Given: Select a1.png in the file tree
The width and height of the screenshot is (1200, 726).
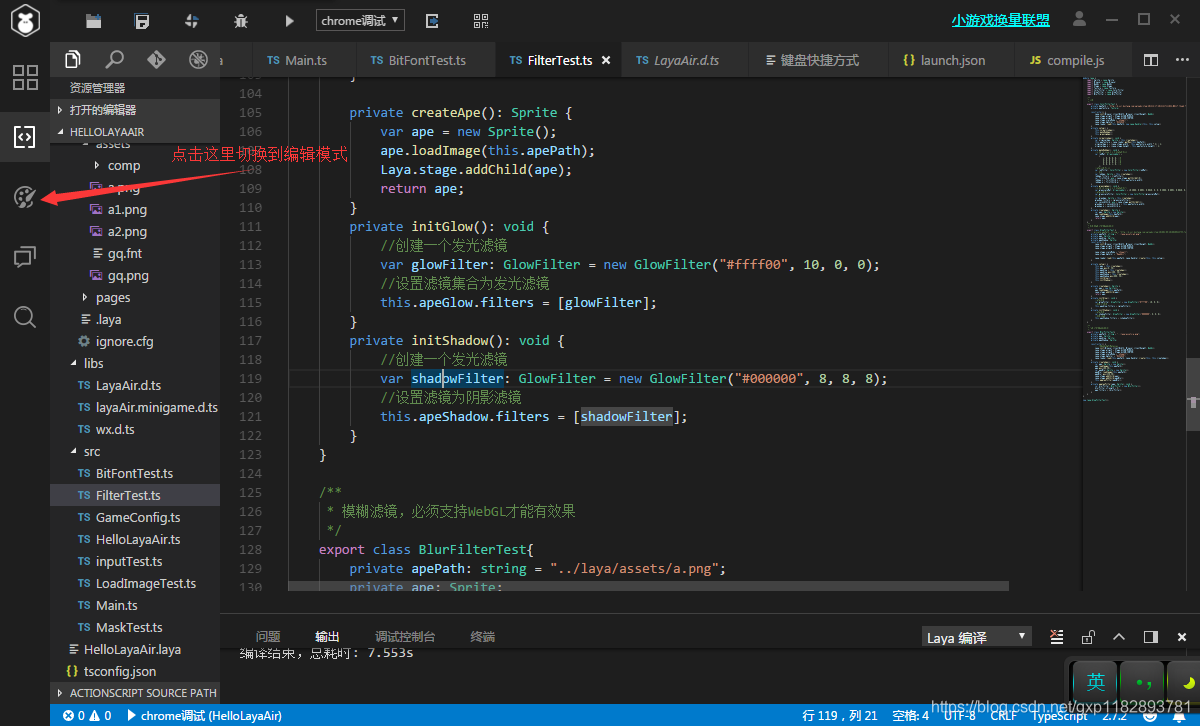Looking at the screenshot, I should (x=127, y=209).
